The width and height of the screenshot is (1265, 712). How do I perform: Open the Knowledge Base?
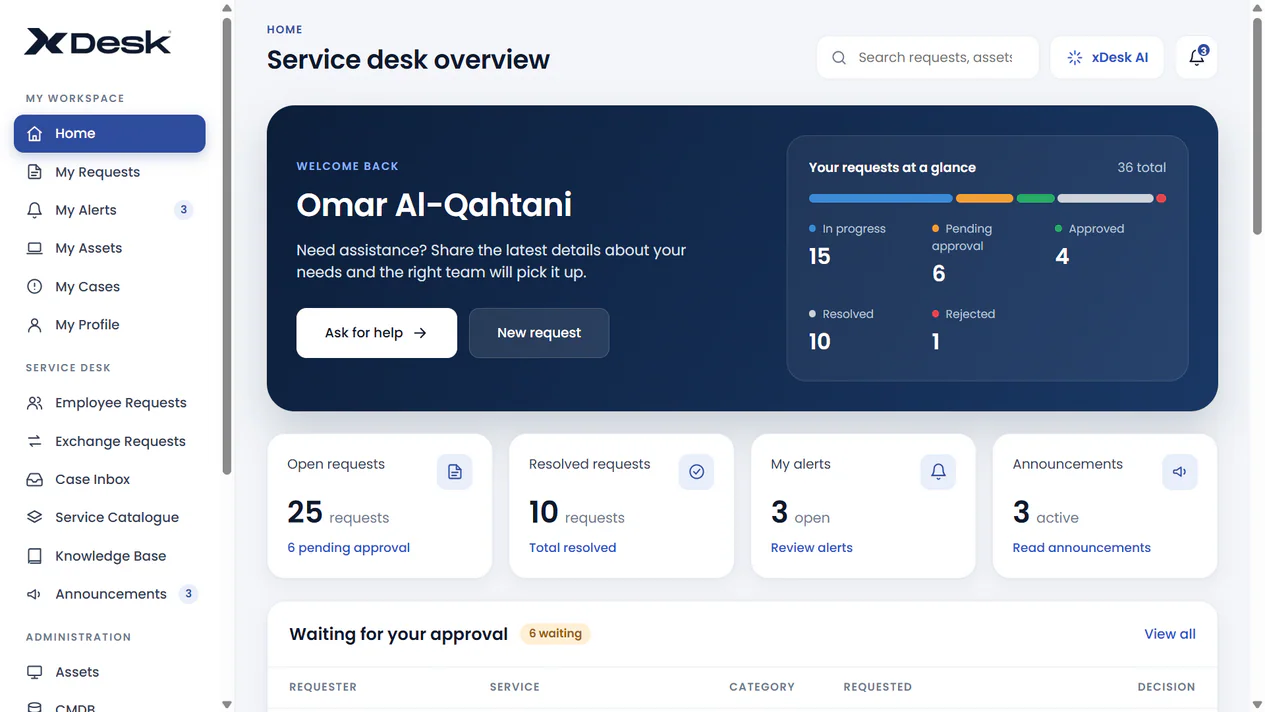(x=110, y=556)
